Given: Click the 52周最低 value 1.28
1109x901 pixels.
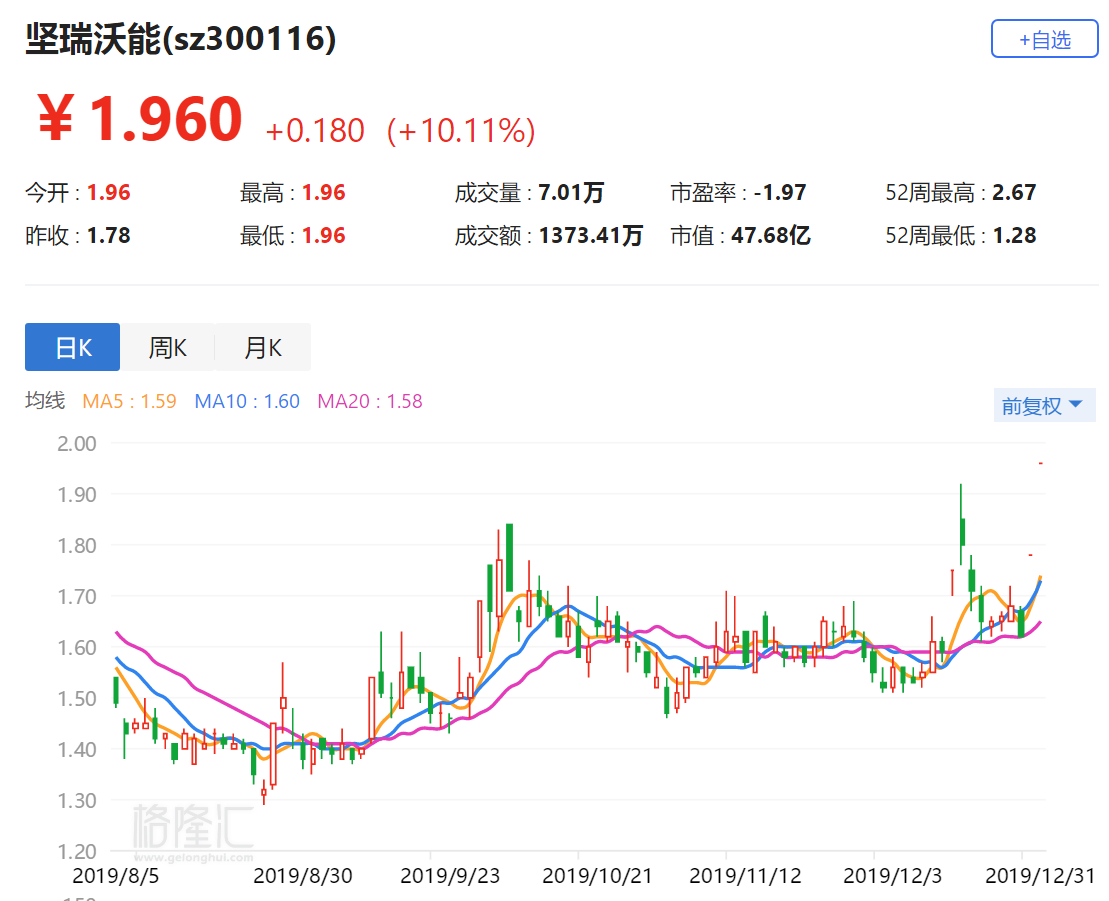Looking at the screenshot, I should pyautogui.click(x=1014, y=236).
